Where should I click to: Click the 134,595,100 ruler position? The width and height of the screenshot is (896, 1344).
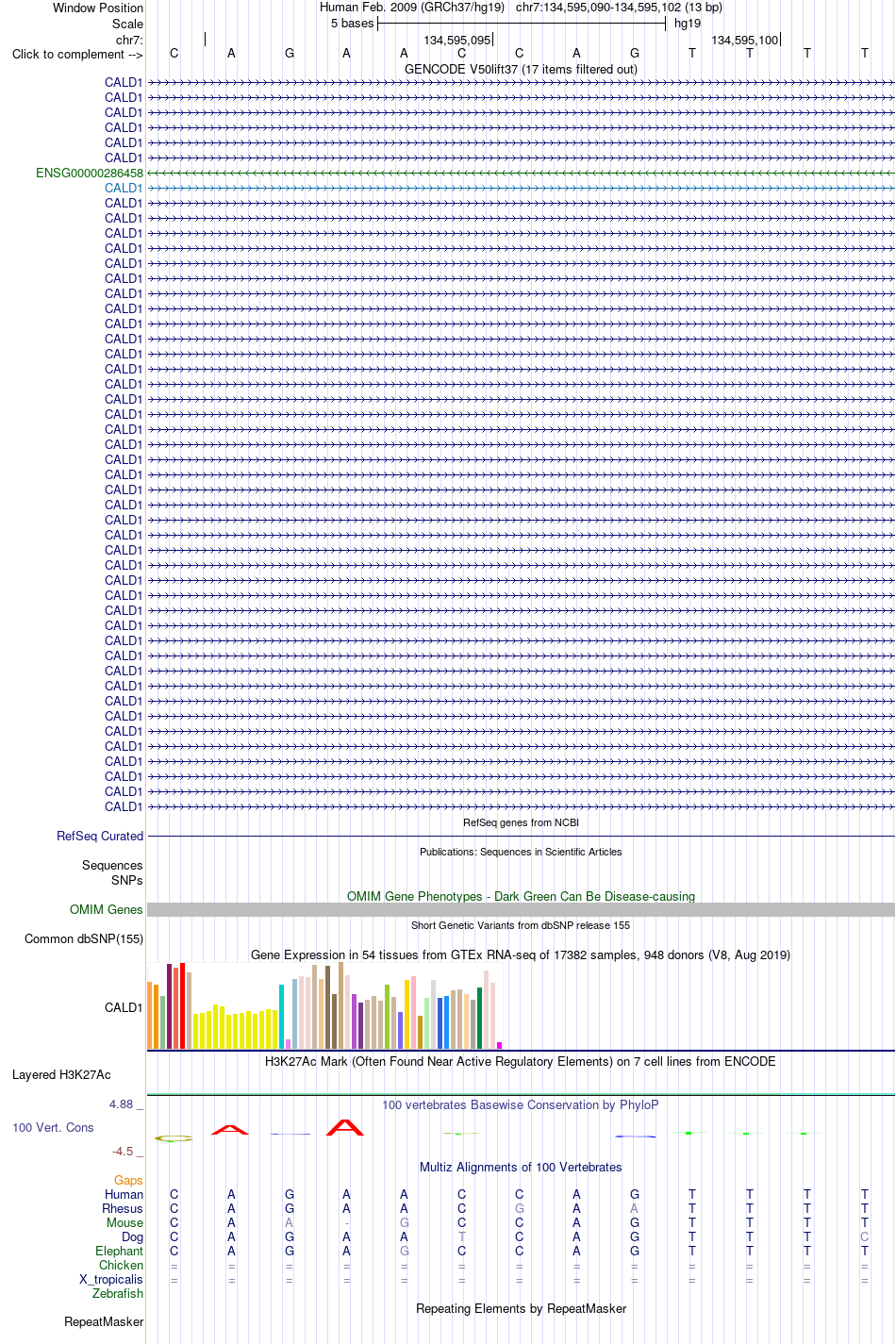pos(745,40)
